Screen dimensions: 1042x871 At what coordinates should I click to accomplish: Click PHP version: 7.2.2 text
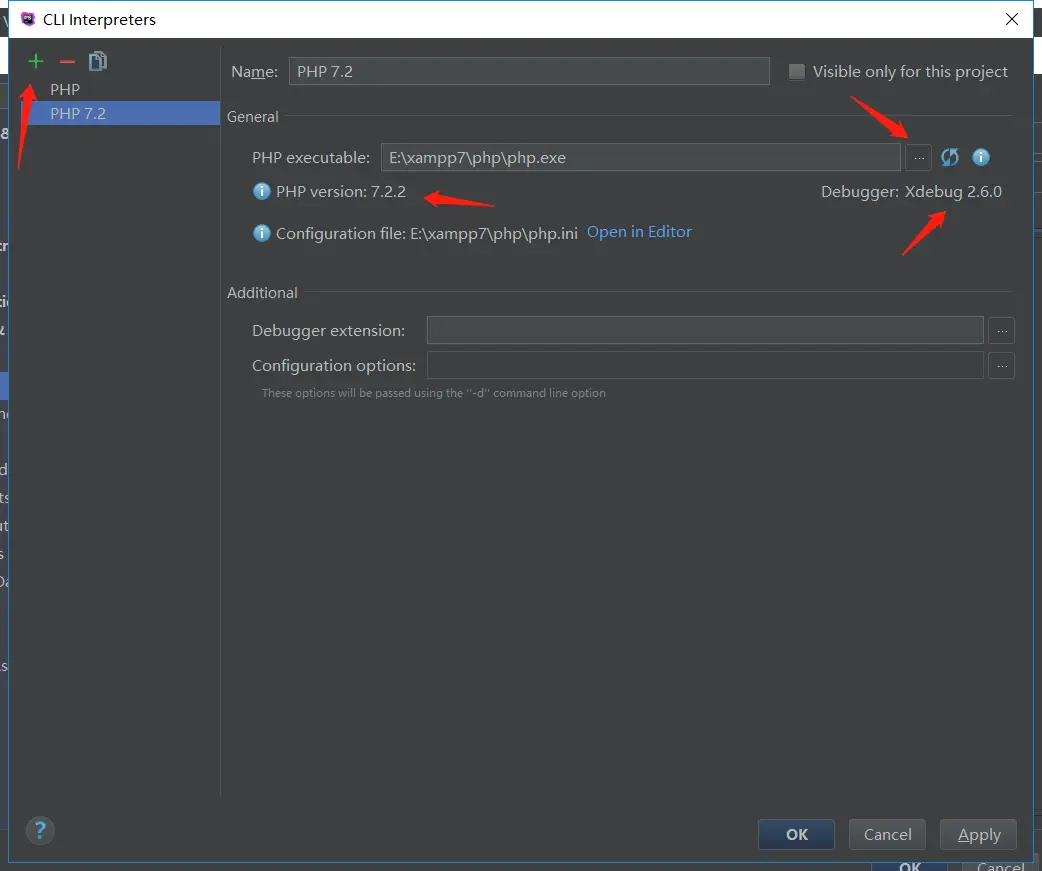(340, 191)
